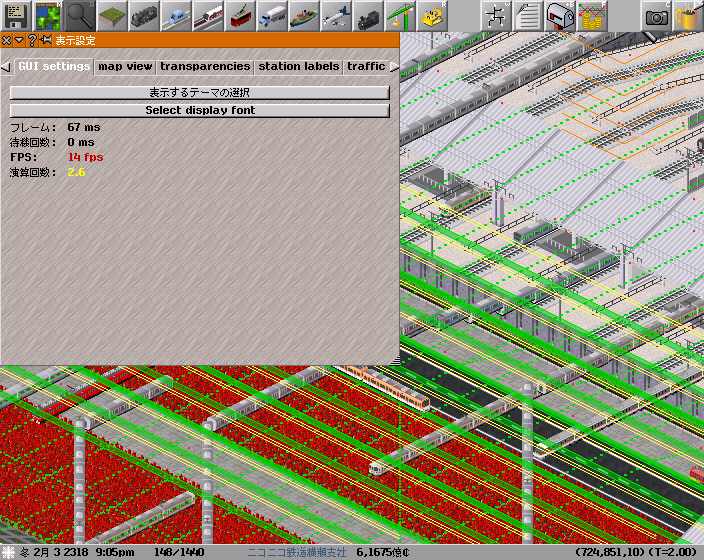Click the yellow 2.6 演算回数 value
This screenshot has height=560, width=704.
pyautogui.click(x=76, y=172)
